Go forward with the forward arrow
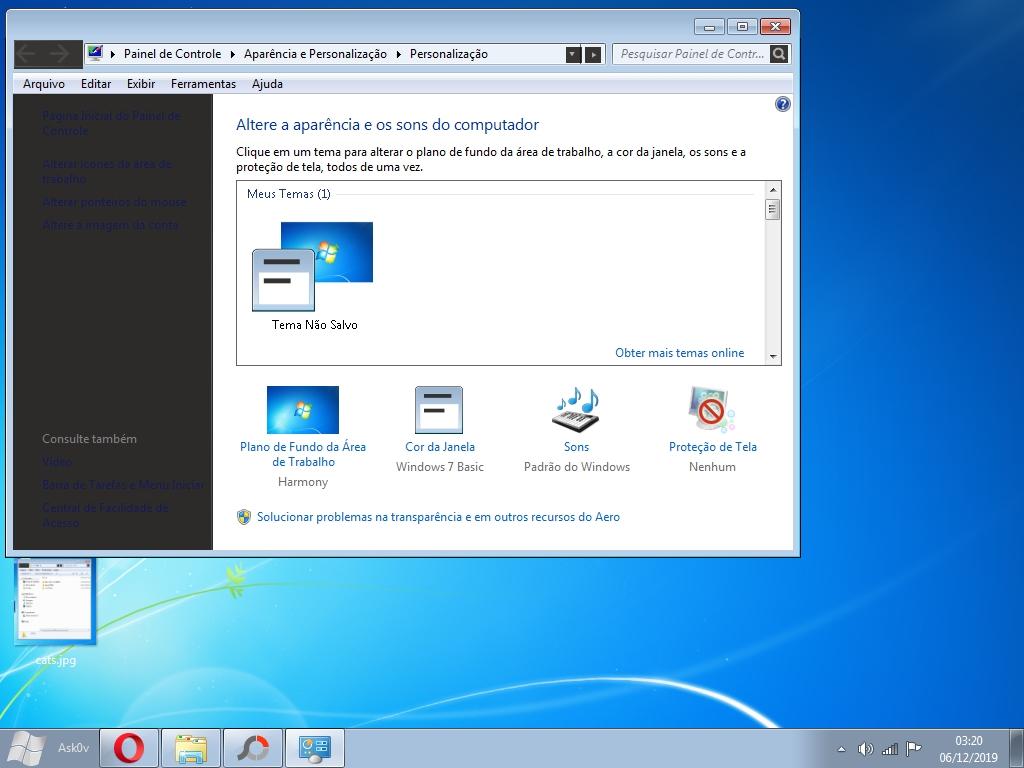1024x768 pixels. (59, 54)
